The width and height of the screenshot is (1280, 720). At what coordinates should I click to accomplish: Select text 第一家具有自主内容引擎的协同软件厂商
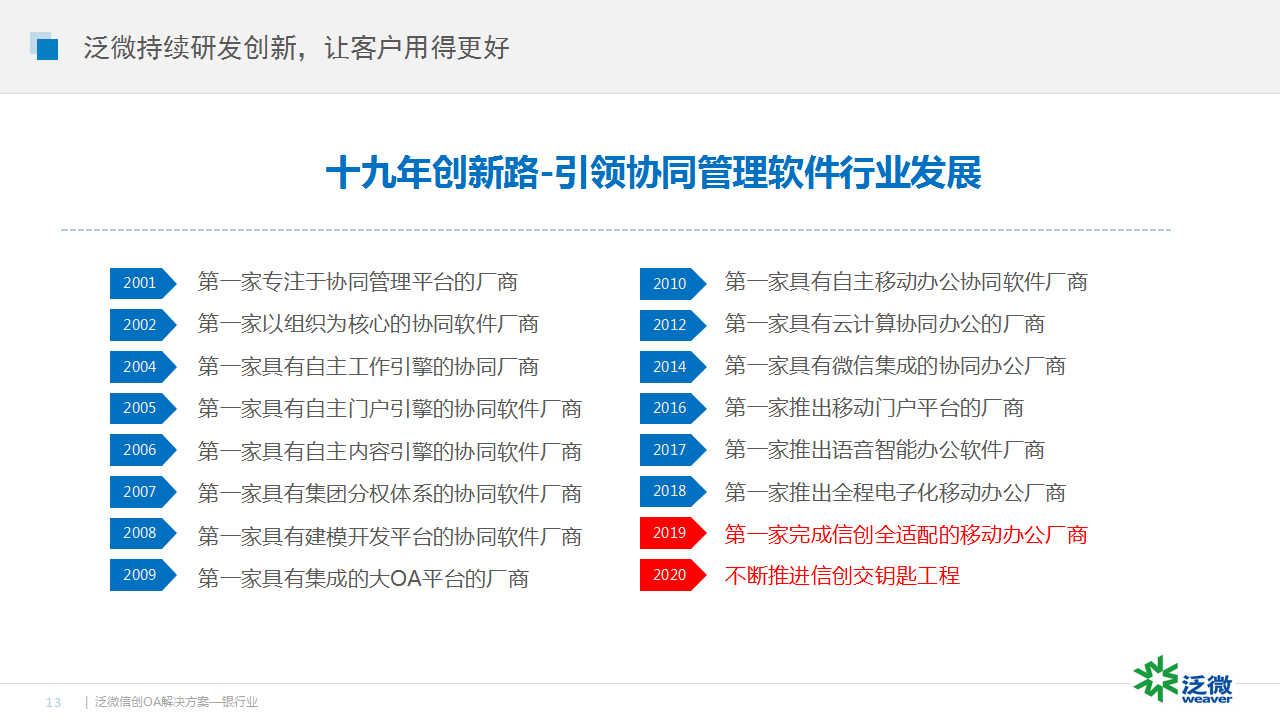pos(390,452)
